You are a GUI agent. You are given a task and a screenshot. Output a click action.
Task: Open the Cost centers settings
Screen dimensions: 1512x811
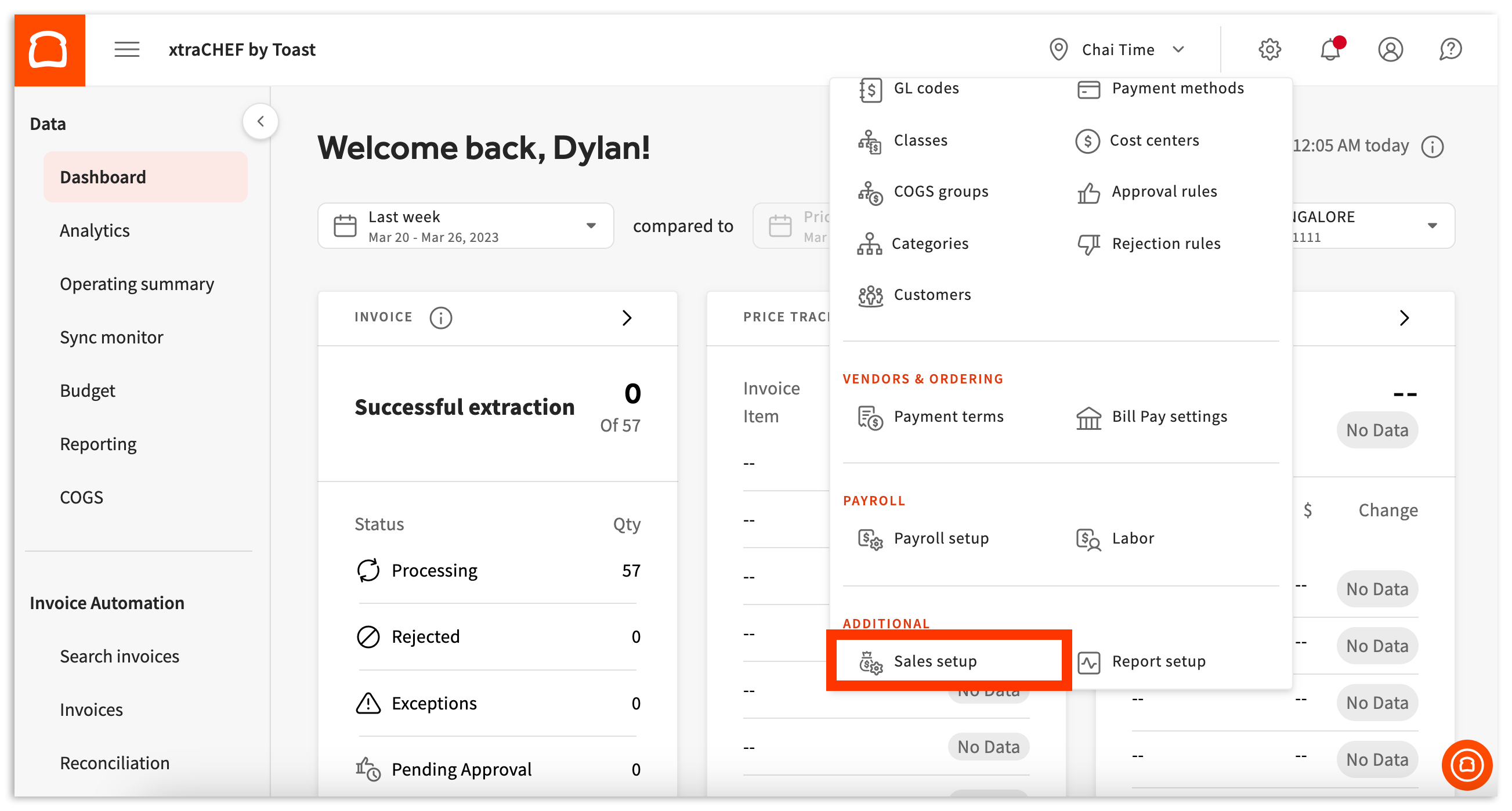(x=1154, y=140)
